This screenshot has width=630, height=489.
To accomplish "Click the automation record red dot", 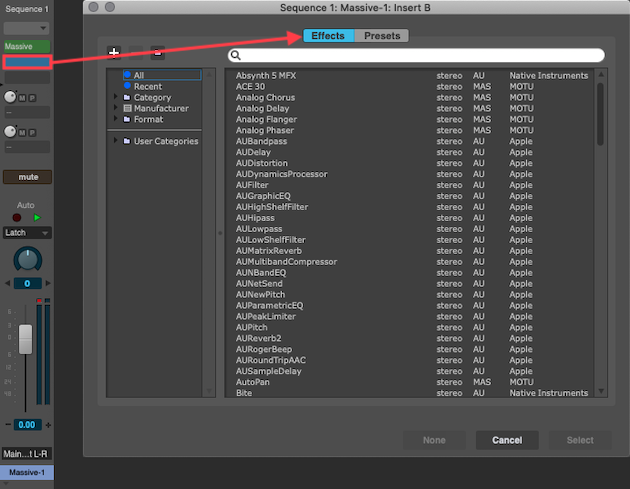I will tap(17, 217).
